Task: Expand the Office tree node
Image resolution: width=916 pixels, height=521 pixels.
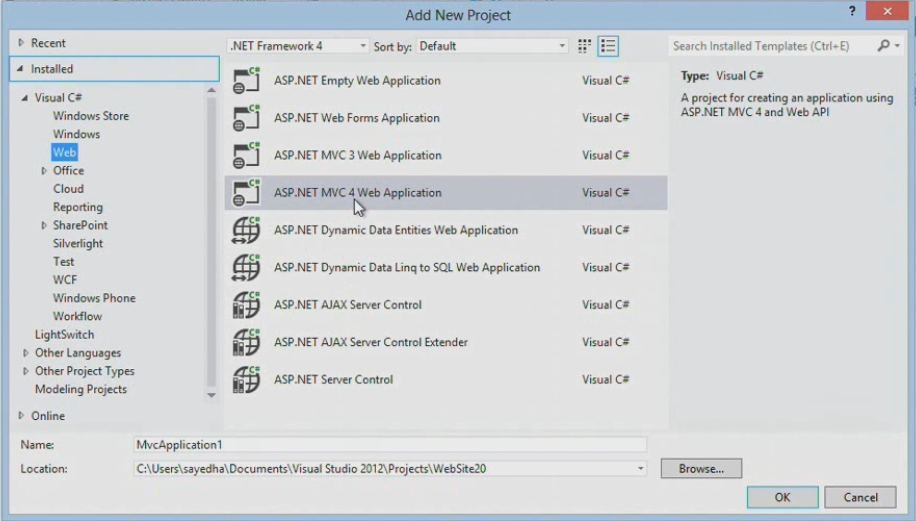Action: click(x=44, y=171)
